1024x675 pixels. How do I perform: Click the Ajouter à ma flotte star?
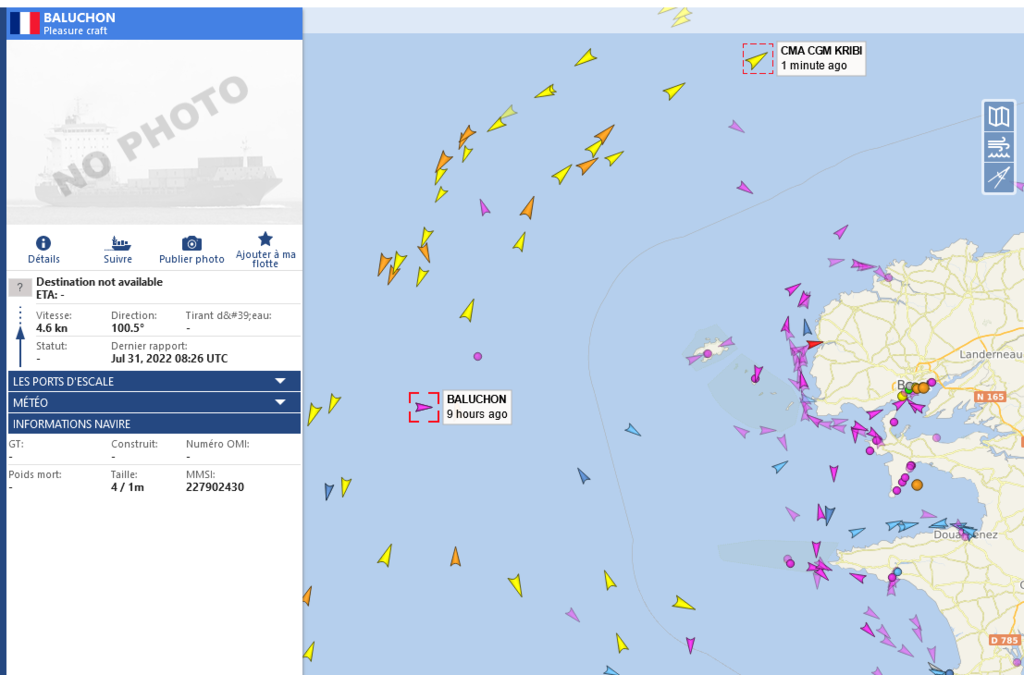click(265, 238)
